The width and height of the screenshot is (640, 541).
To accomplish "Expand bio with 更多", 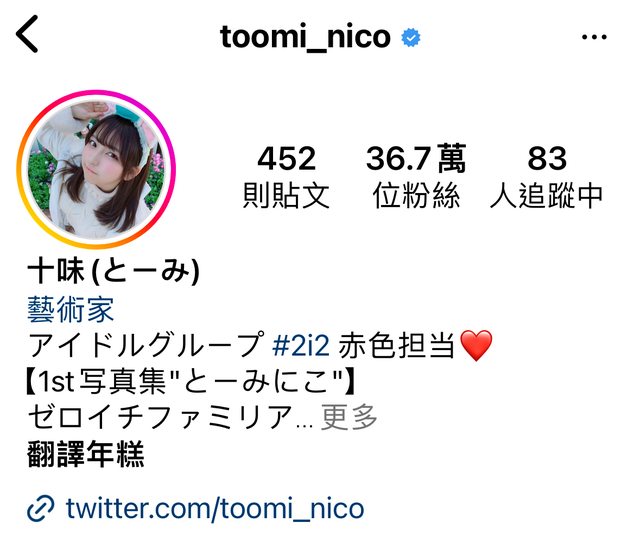I will (349, 417).
